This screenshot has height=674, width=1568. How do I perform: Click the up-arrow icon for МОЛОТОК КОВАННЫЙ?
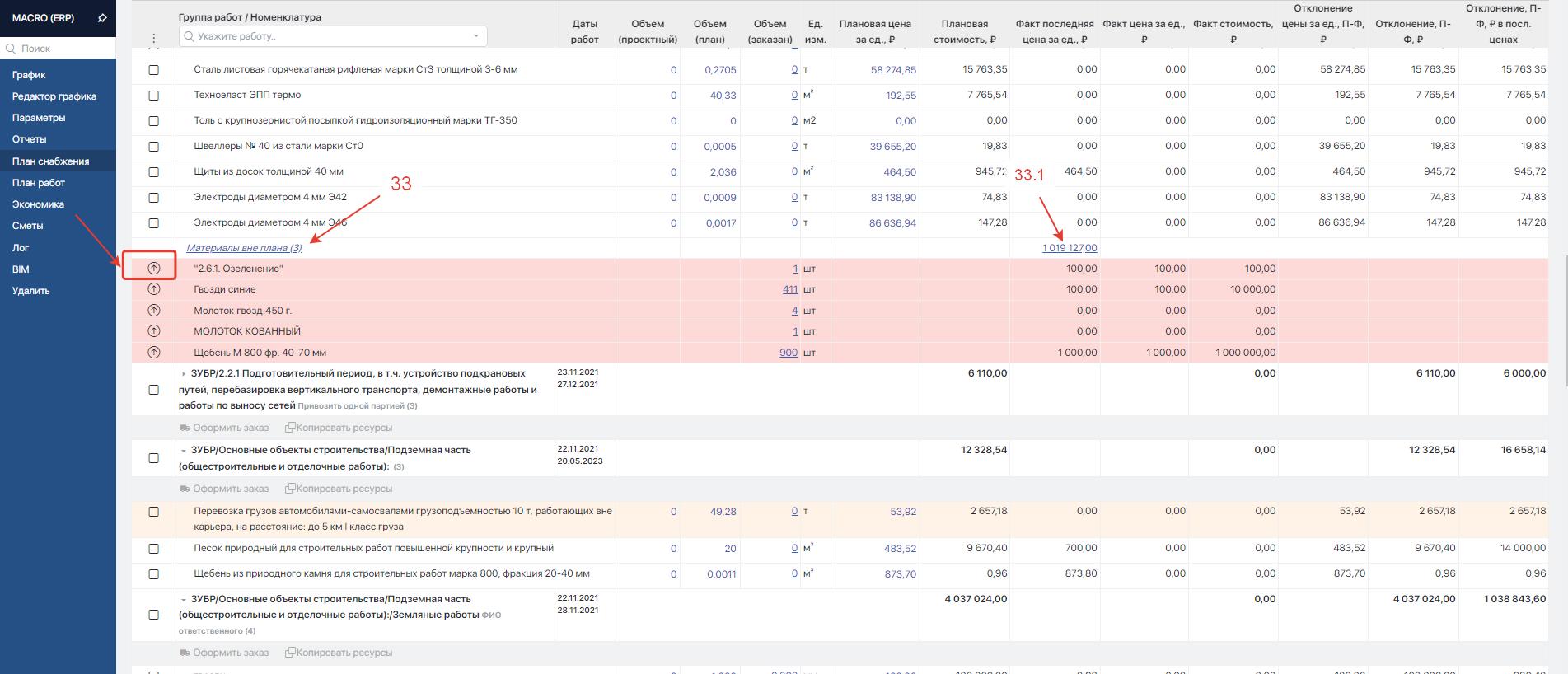154,331
